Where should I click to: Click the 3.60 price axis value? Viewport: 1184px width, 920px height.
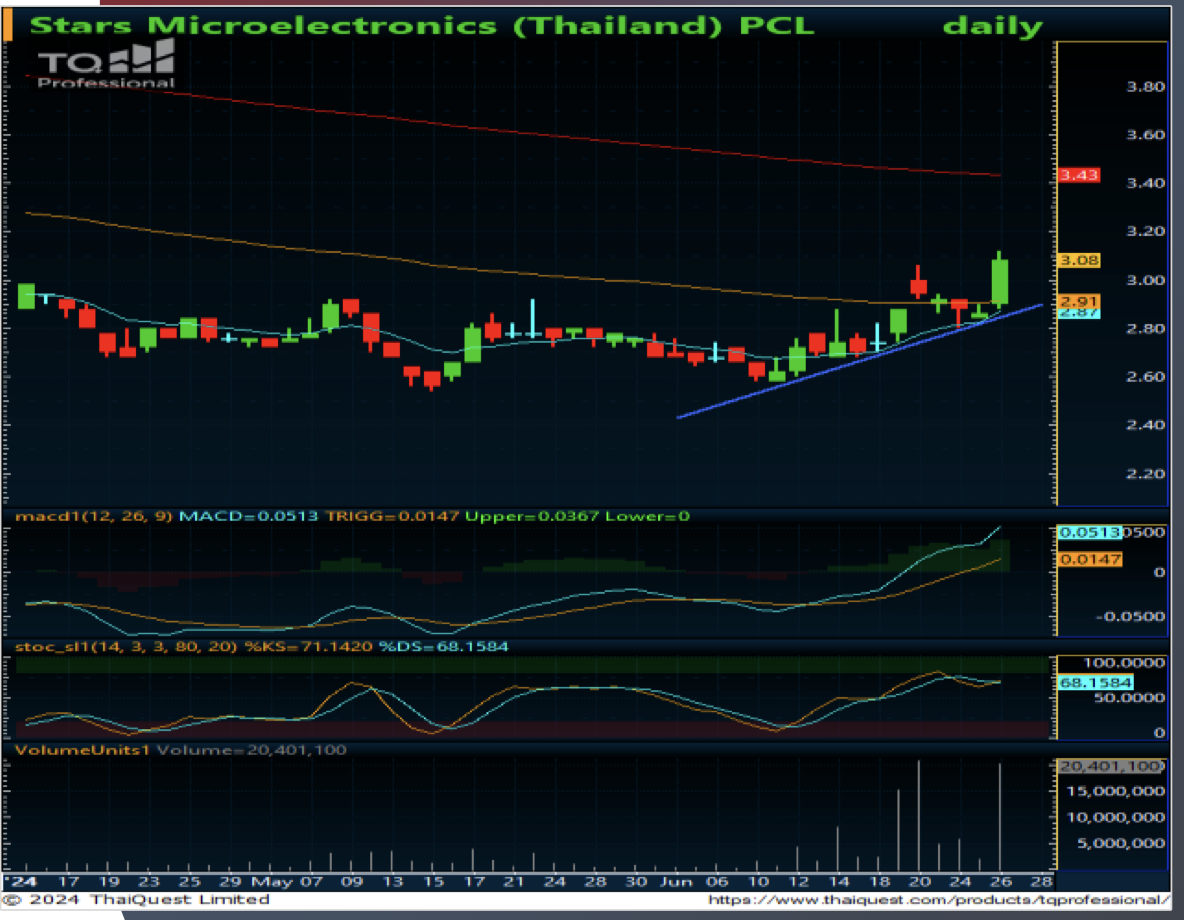click(x=1145, y=135)
